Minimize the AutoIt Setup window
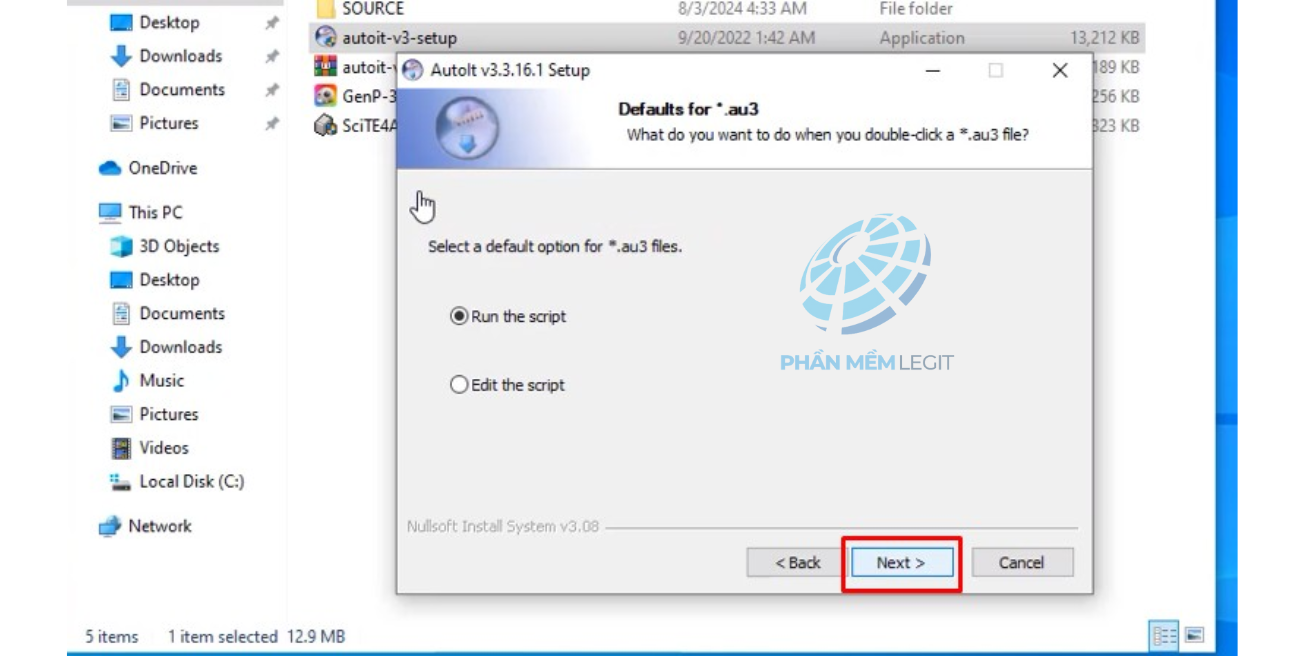The width and height of the screenshot is (1305, 656). pos(932,70)
